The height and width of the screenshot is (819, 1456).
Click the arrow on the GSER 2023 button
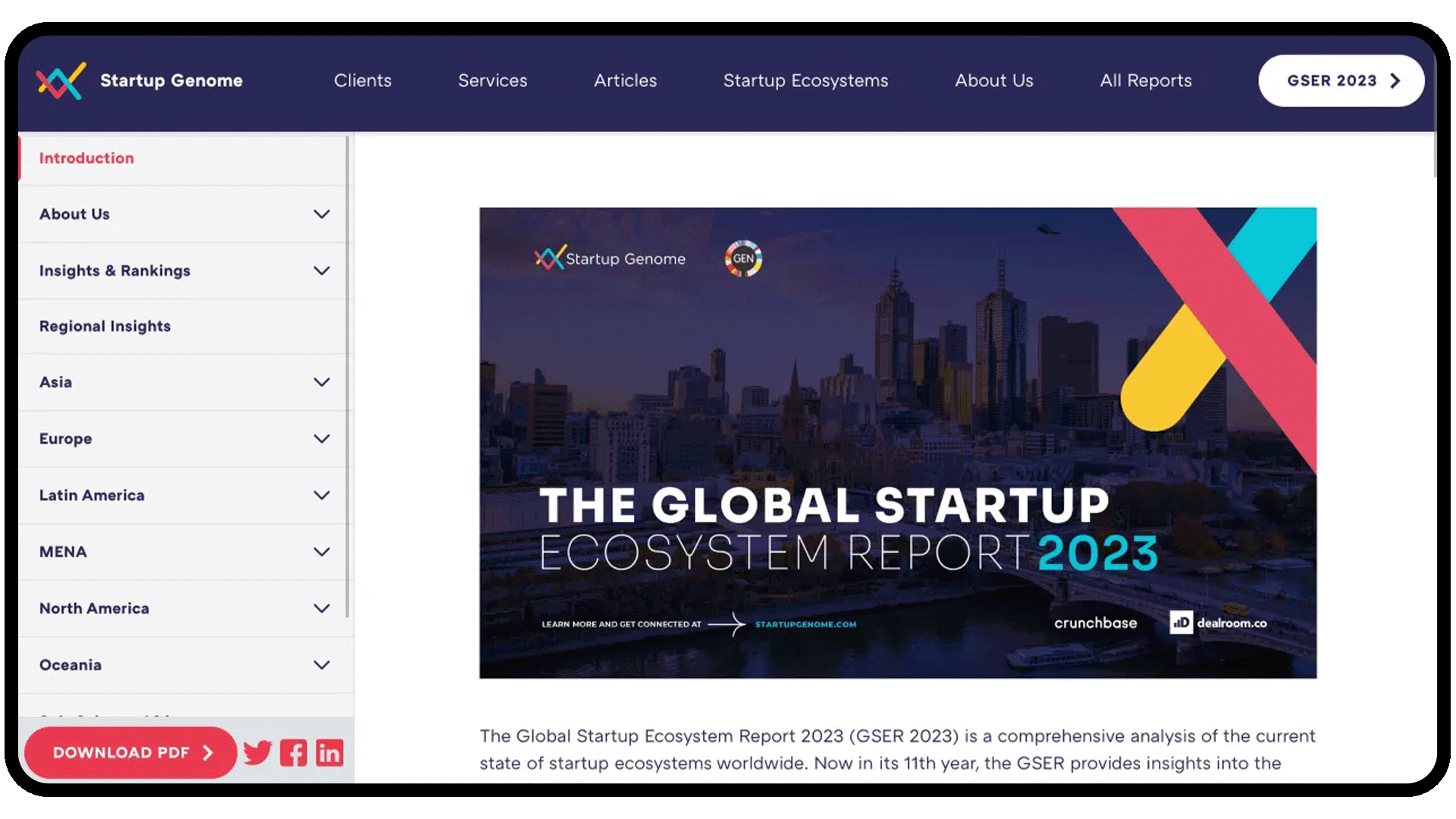[x=1394, y=80]
